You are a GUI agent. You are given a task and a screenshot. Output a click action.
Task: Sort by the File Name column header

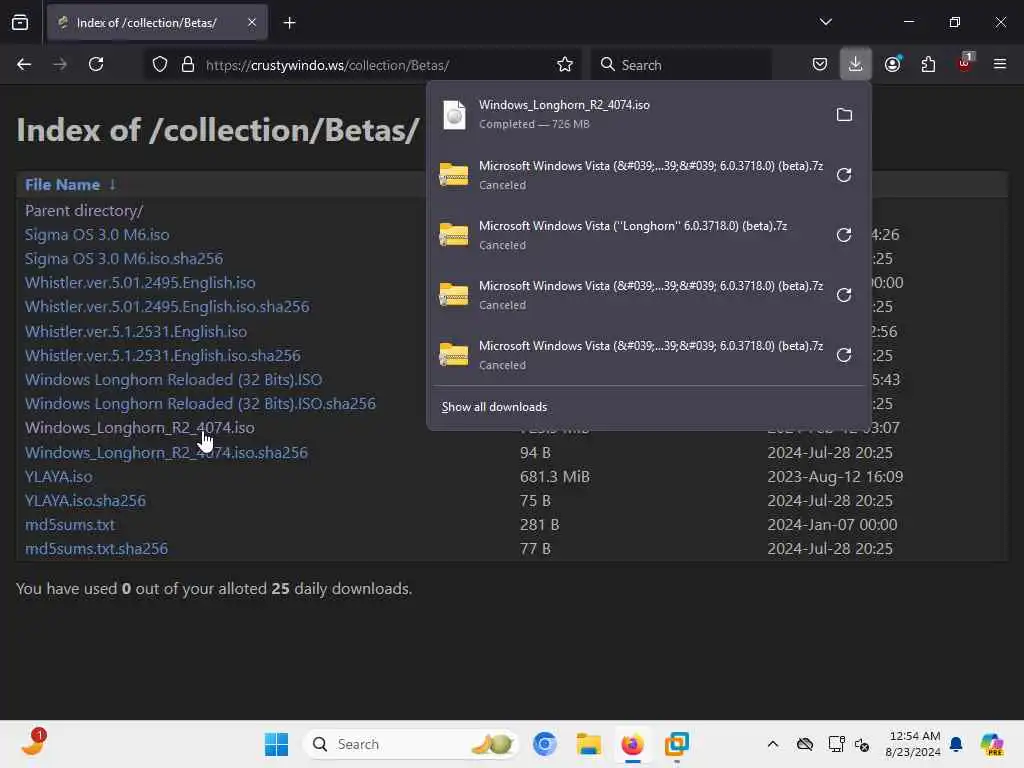pos(63,185)
